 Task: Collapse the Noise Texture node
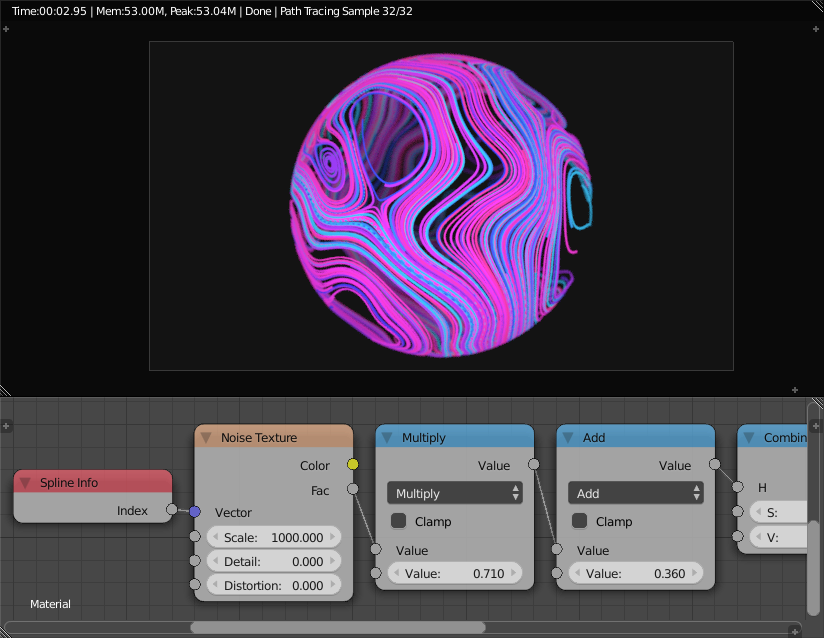pos(206,437)
